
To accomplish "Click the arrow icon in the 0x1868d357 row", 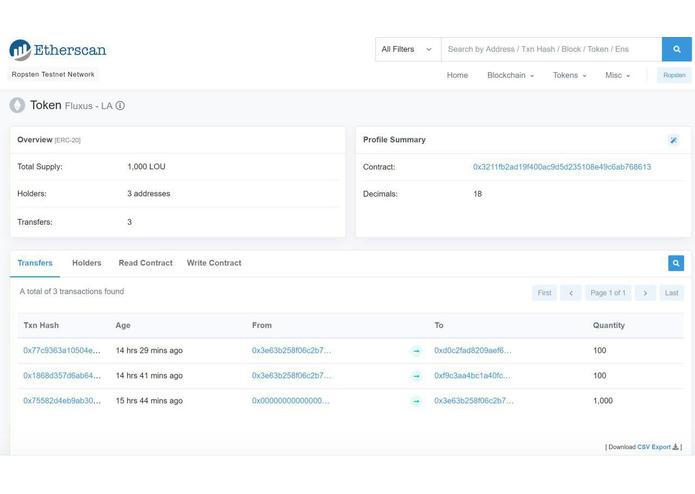I will coord(416,376).
